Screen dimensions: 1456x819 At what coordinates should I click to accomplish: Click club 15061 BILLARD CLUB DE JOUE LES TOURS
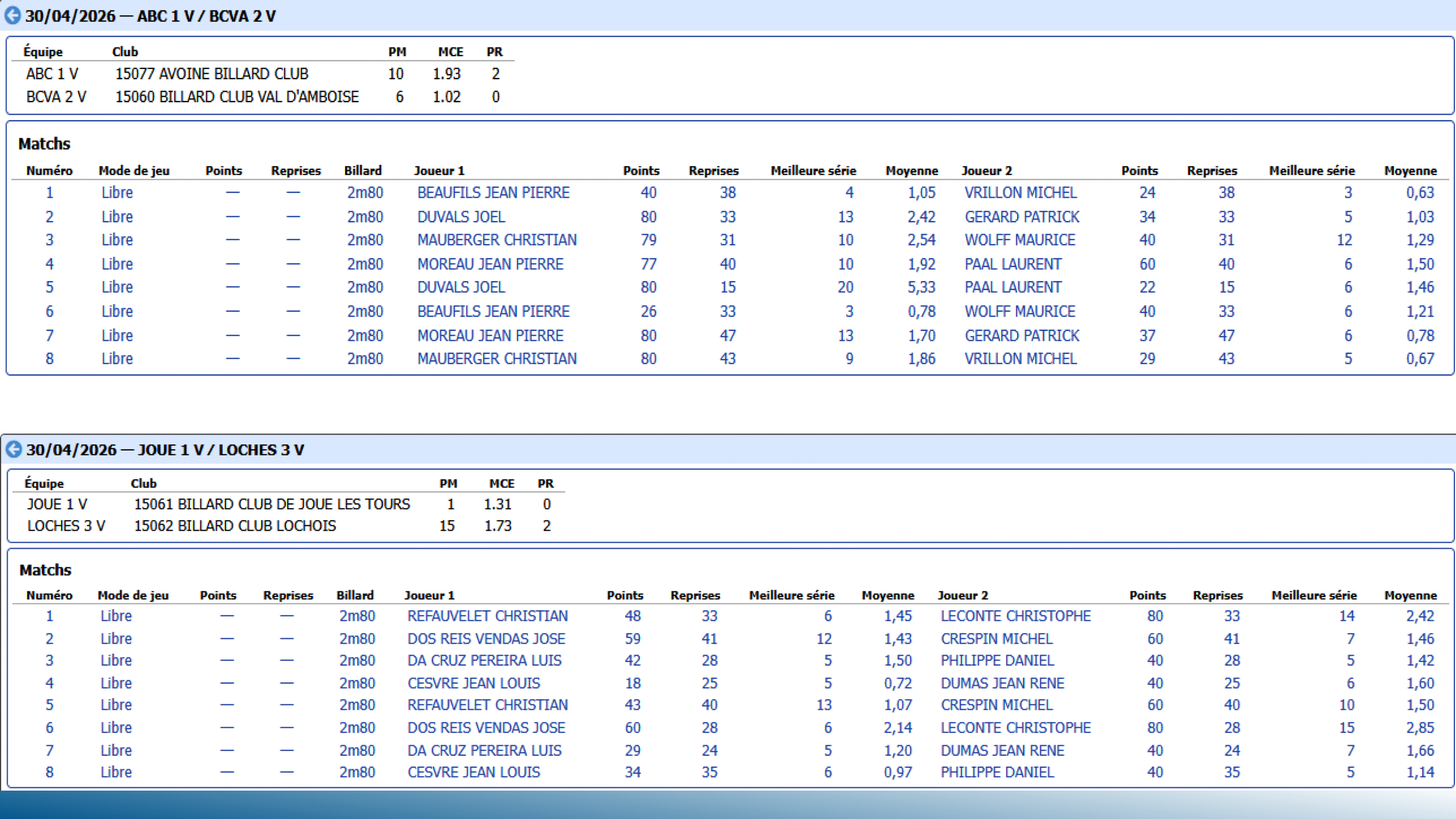[272, 504]
